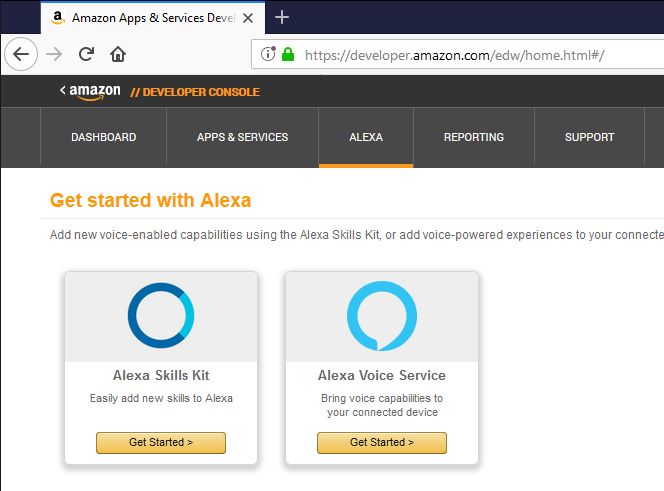Open new browser tab with plus icon
This screenshot has width=664, height=491.
pyautogui.click(x=282, y=17)
